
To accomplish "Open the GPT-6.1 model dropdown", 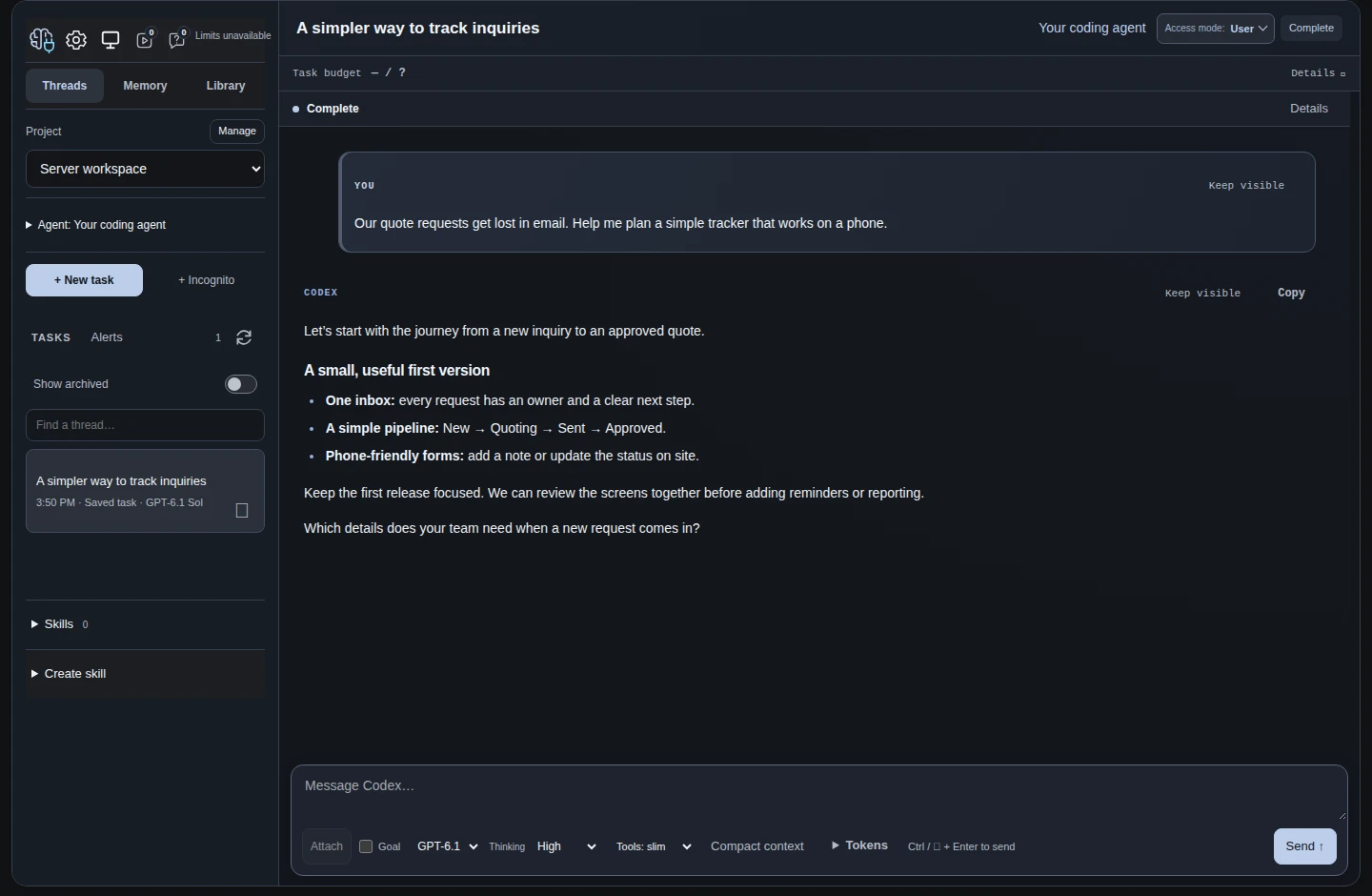I will (x=447, y=846).
